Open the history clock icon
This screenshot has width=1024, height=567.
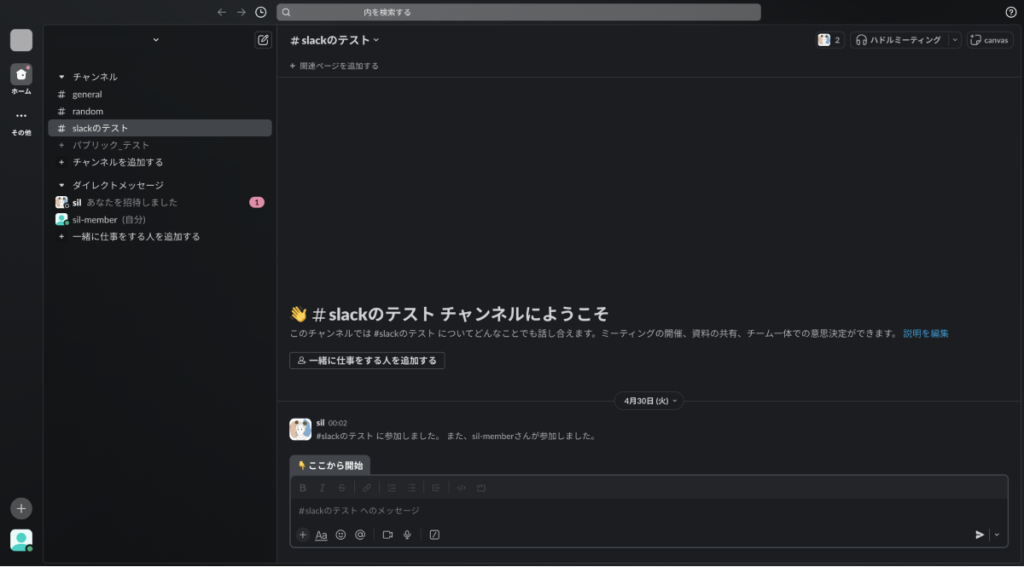[x=261, y=12]
